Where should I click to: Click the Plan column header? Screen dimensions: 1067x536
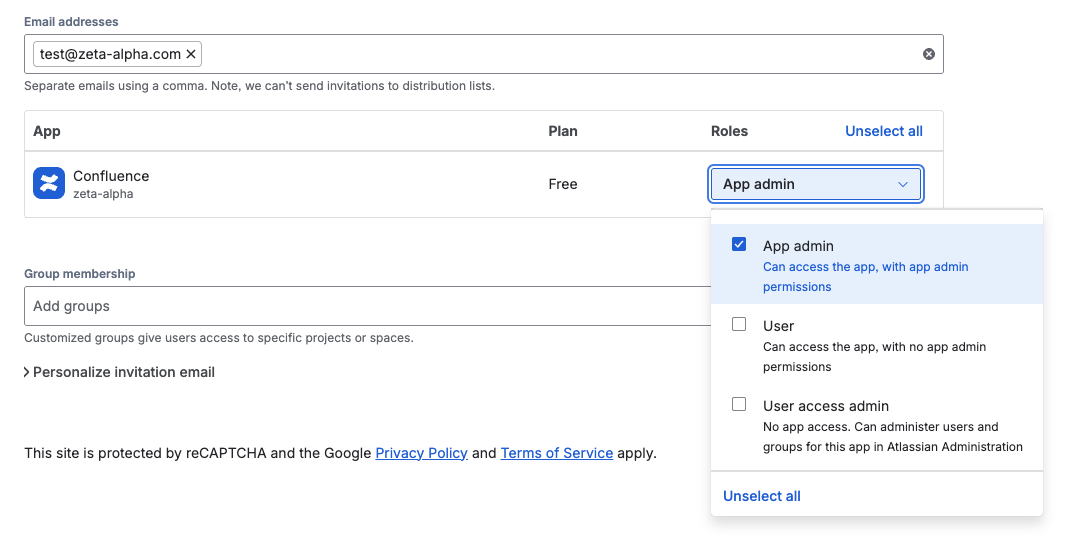tap(563, 131)
